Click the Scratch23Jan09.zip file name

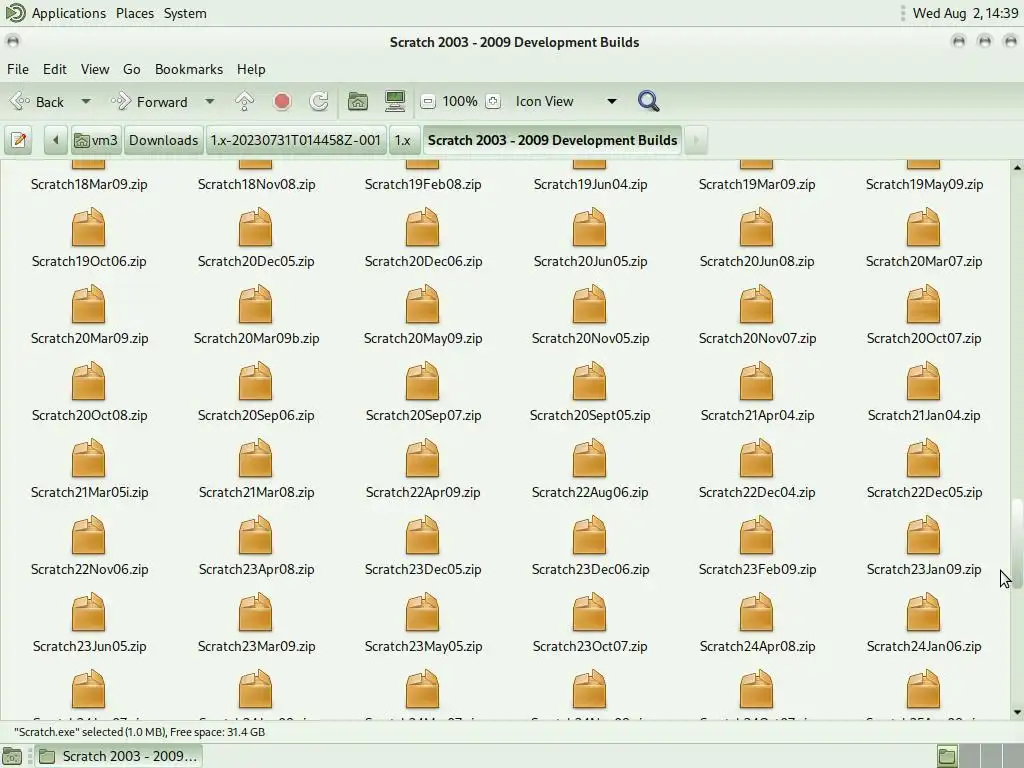point(924,570)
